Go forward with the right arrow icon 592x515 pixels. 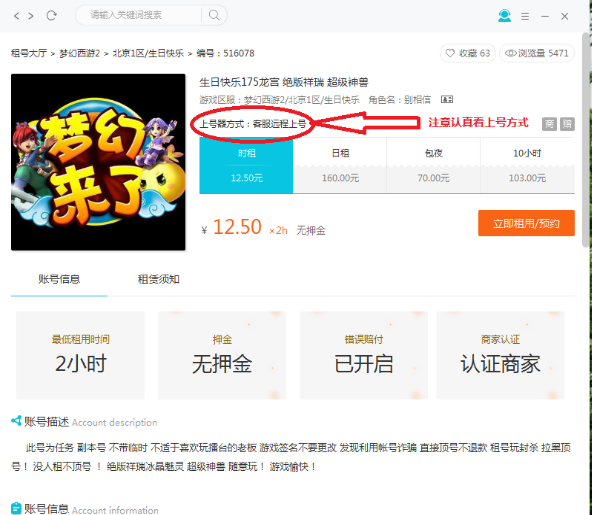[x=31, y=16]
